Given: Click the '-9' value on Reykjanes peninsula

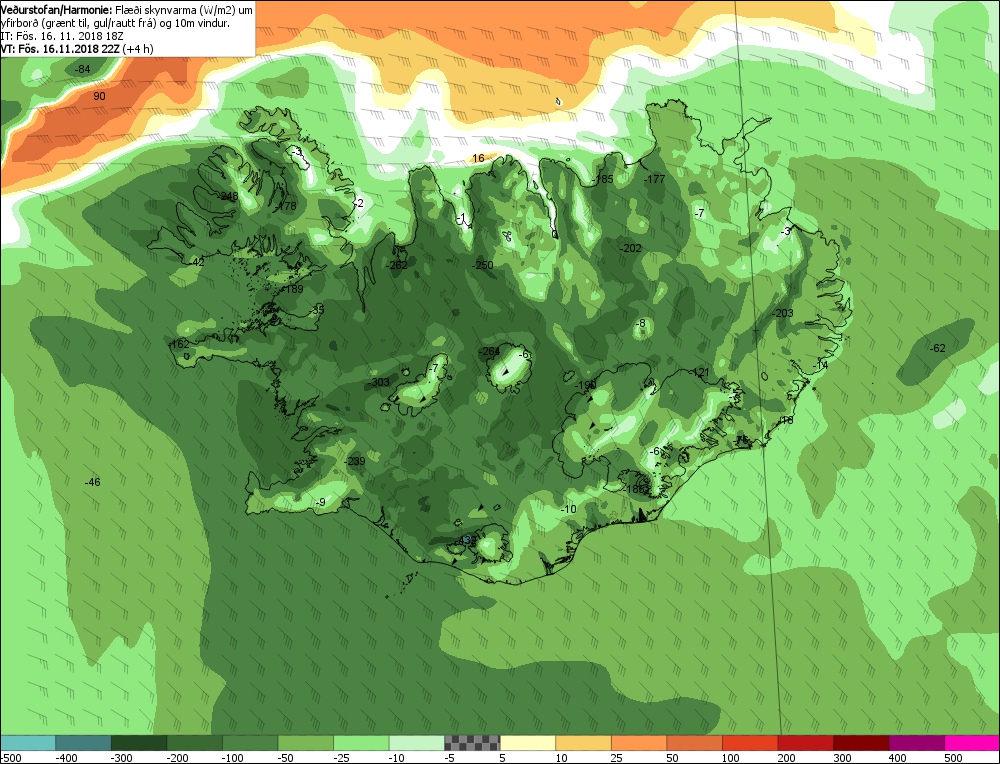Looking at the screenshot, I should click(x=321, y=503).
